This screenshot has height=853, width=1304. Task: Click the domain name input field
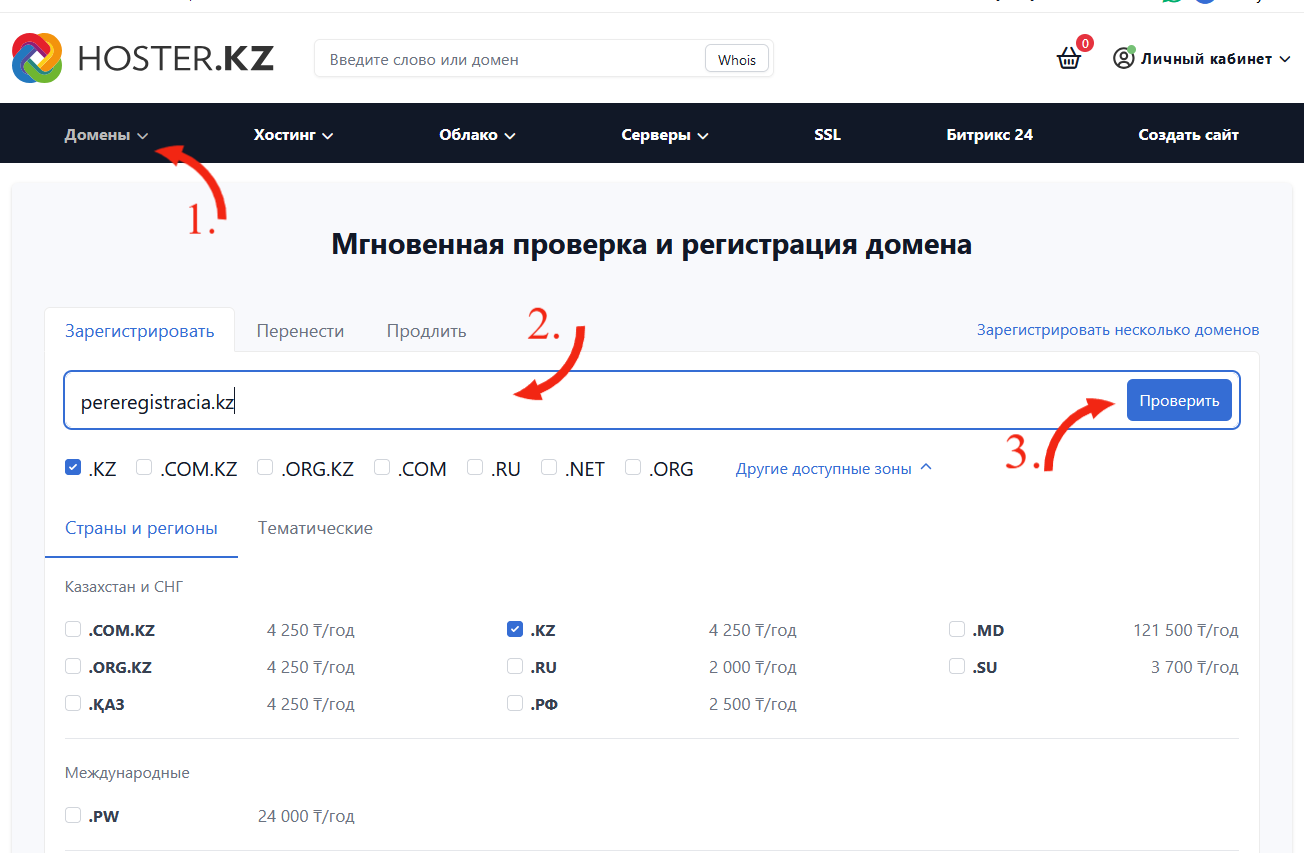click(x=596, y=401)
